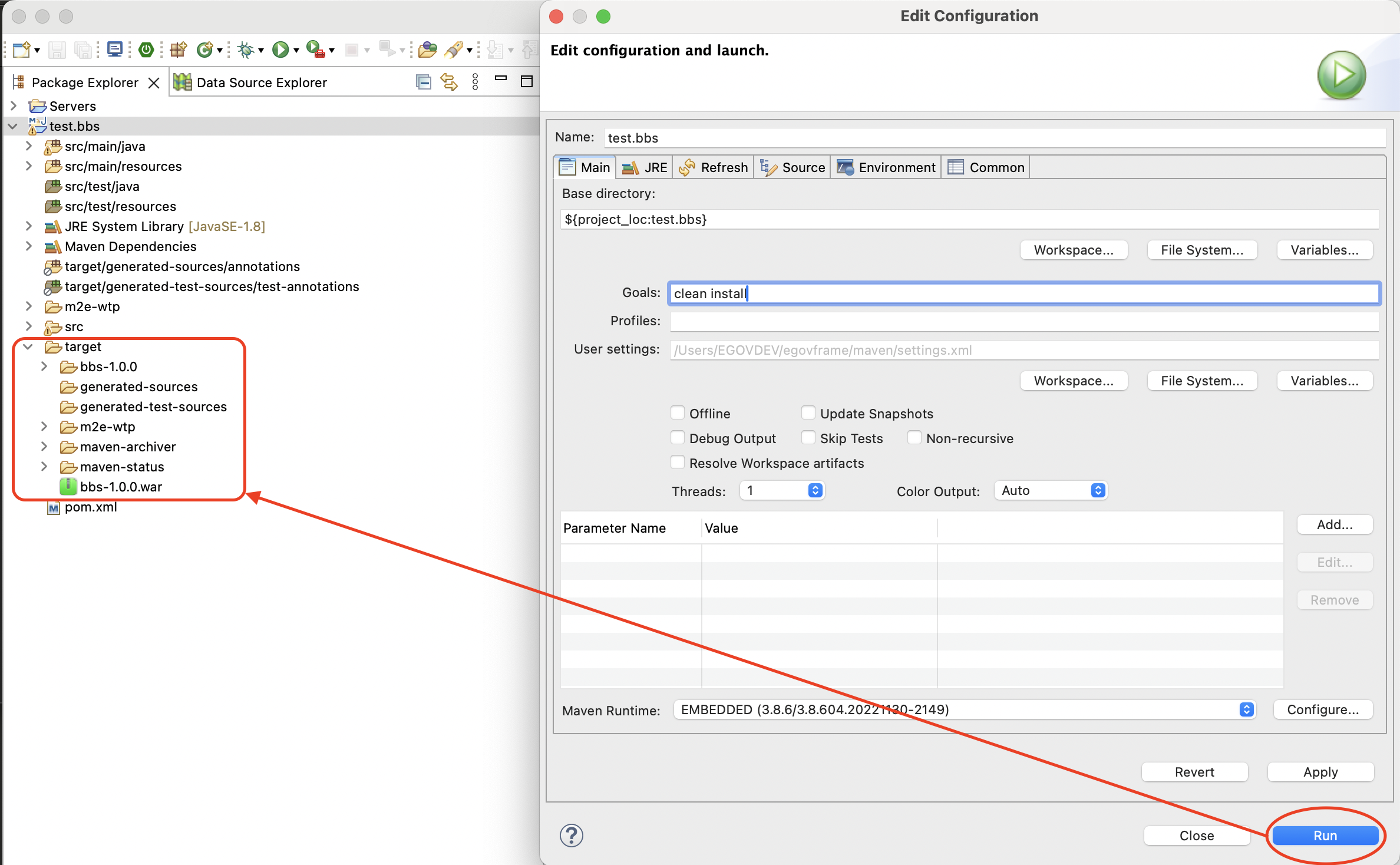
Task: Click the blue Run button
Action: 1325,835
